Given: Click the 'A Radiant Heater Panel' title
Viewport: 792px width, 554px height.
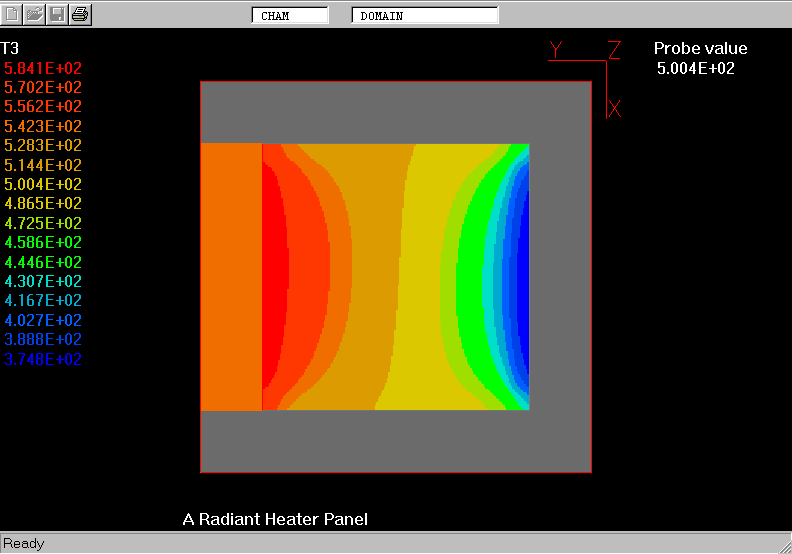Looking at the screenshot, I should tap(275, 519).
